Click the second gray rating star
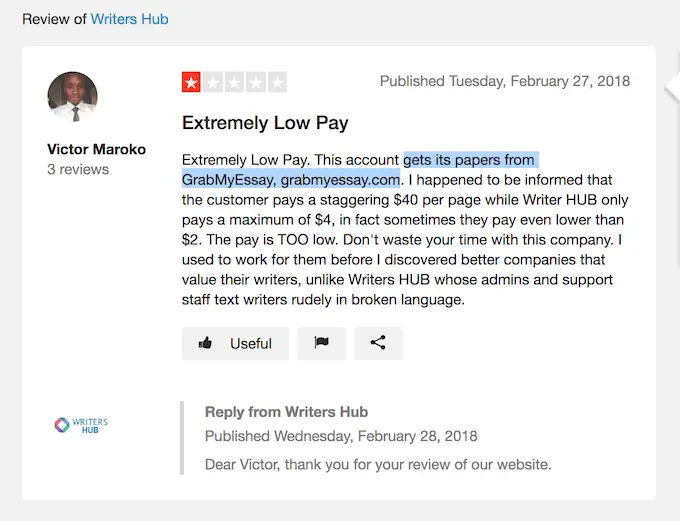The image size is (680, 521). (213, 82)
